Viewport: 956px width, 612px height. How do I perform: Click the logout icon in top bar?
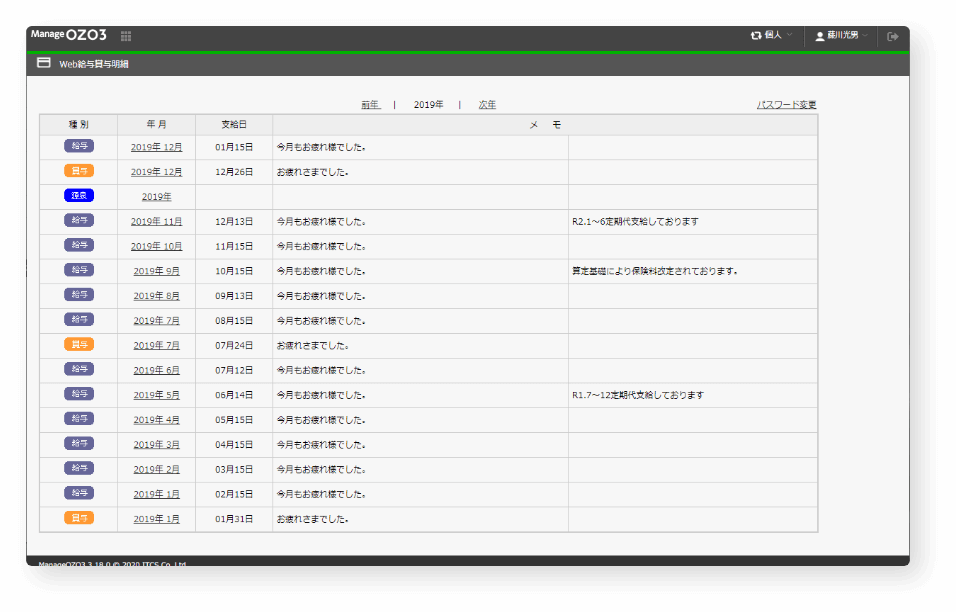click(x=893, y=36)
